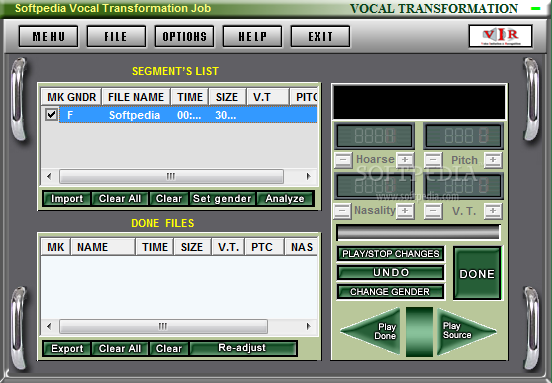Export the done files
The height and width of the screenshot is (383, 552).
pyautogui.click(x=67, y=349)
